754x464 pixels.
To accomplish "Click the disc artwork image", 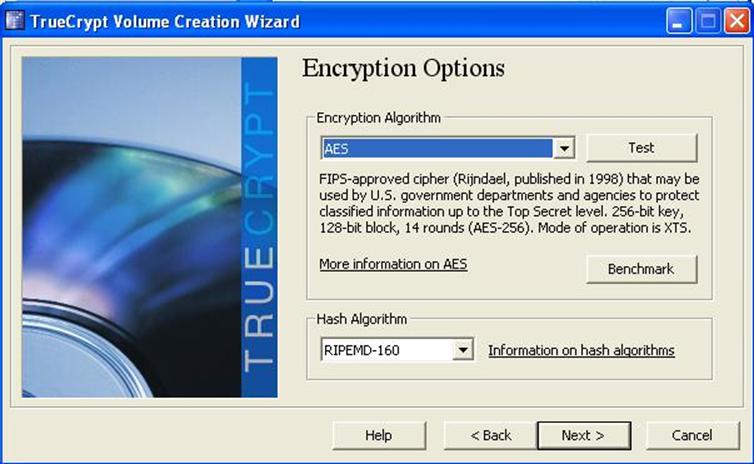I will point(131,227).
